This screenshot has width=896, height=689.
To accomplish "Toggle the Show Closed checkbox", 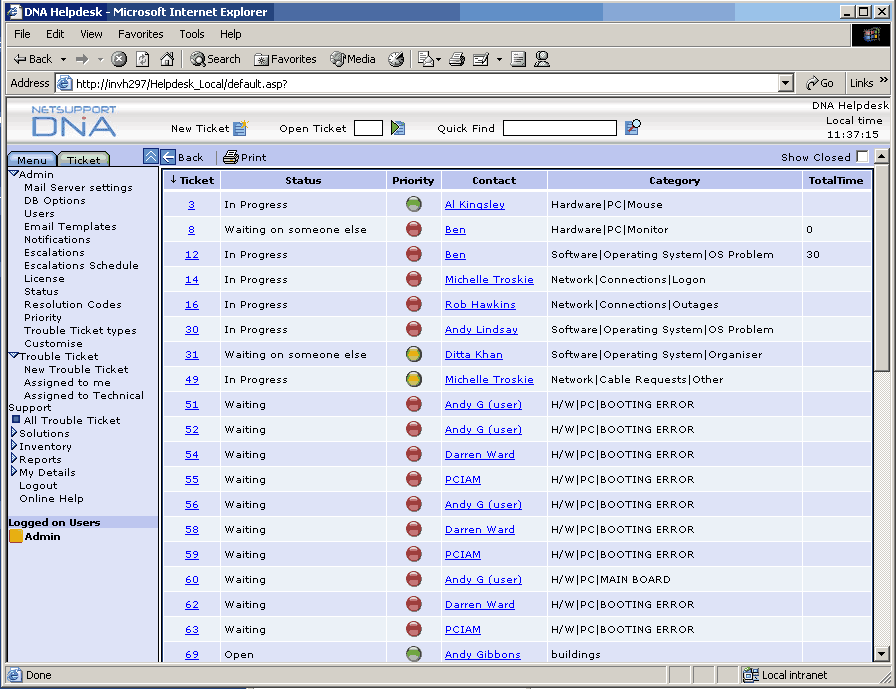I will click(863, 157).
